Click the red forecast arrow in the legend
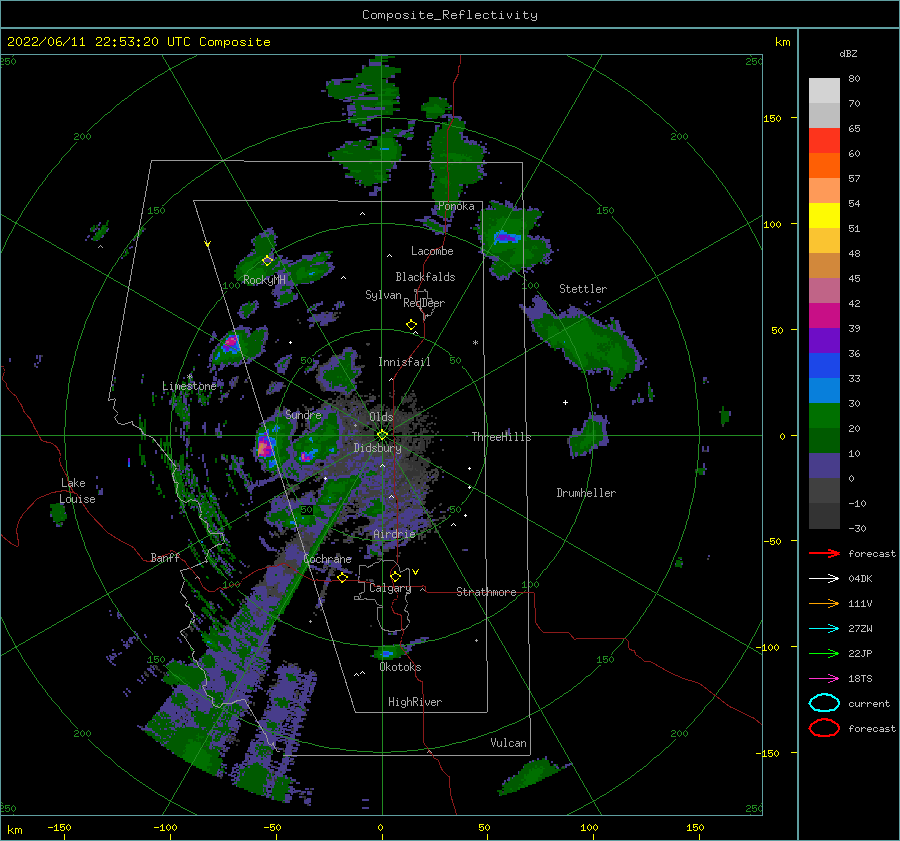The height and width of the screenshot is (841, 900). [824, 553]
